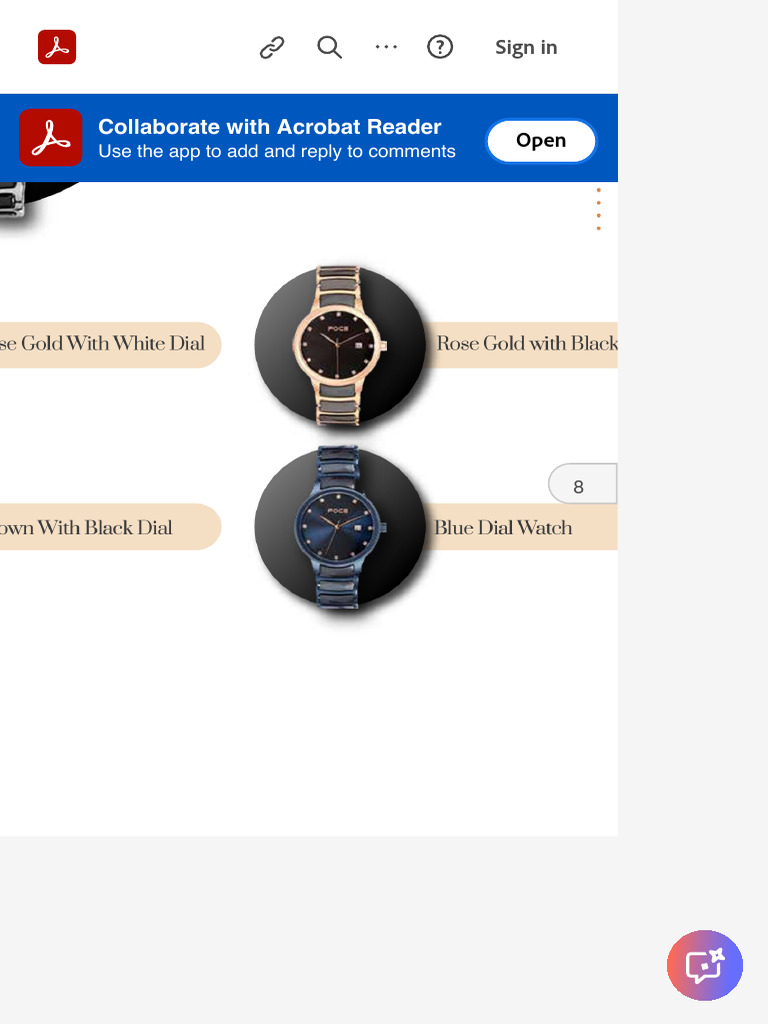Open the help question mark icon
The width and height of the screenshot is (768, 1024).
point(440,47)
